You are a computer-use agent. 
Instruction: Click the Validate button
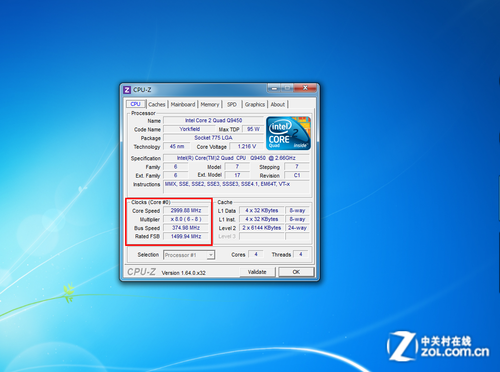tap(257, 272)
